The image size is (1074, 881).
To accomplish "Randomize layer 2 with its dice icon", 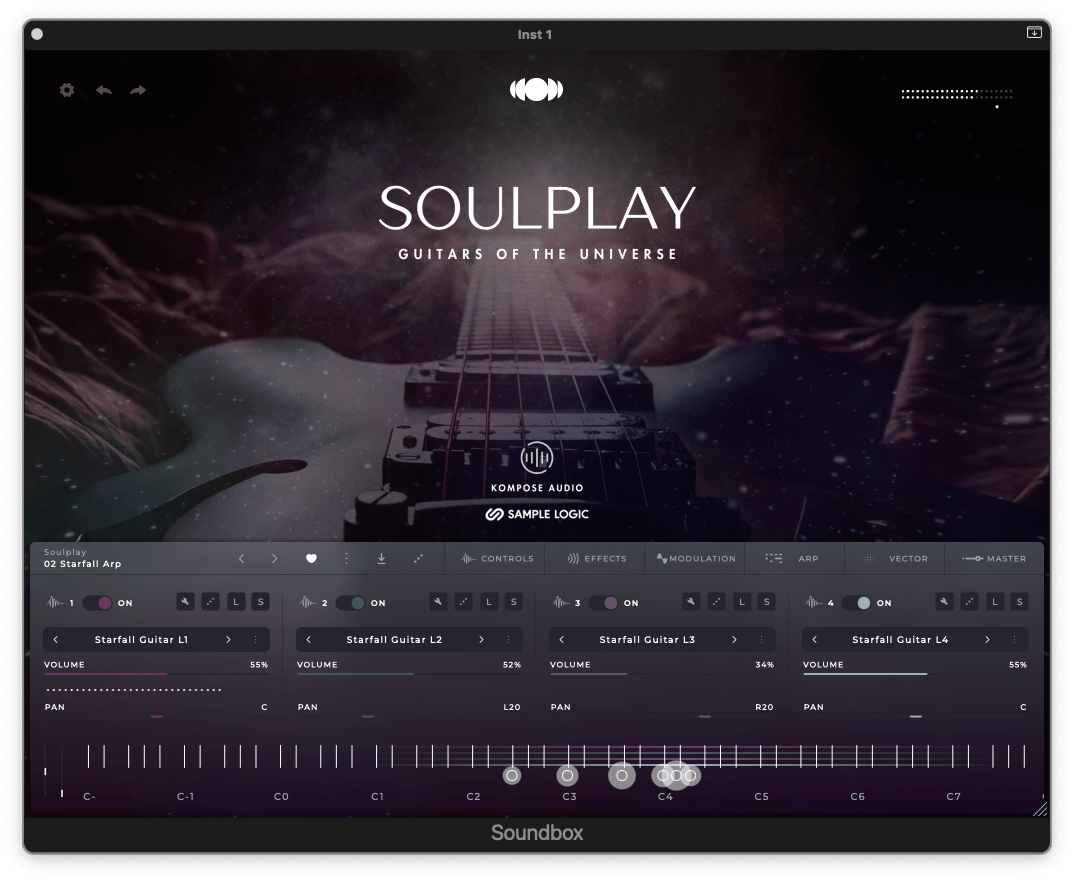I will (x=464, y=602).
